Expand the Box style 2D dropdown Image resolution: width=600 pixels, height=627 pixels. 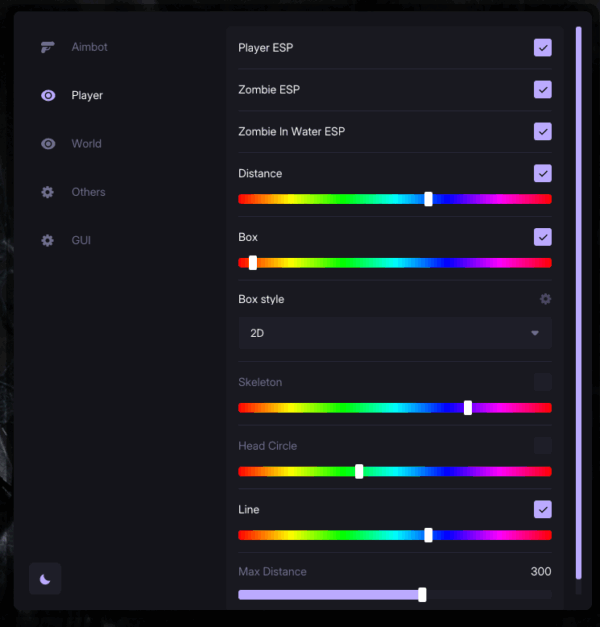click(395, 333)
